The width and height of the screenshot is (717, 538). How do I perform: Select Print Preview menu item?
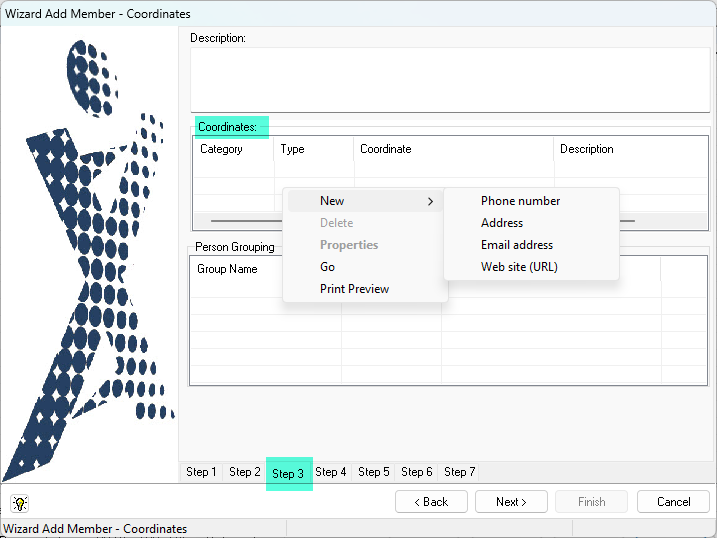(365, 289)
